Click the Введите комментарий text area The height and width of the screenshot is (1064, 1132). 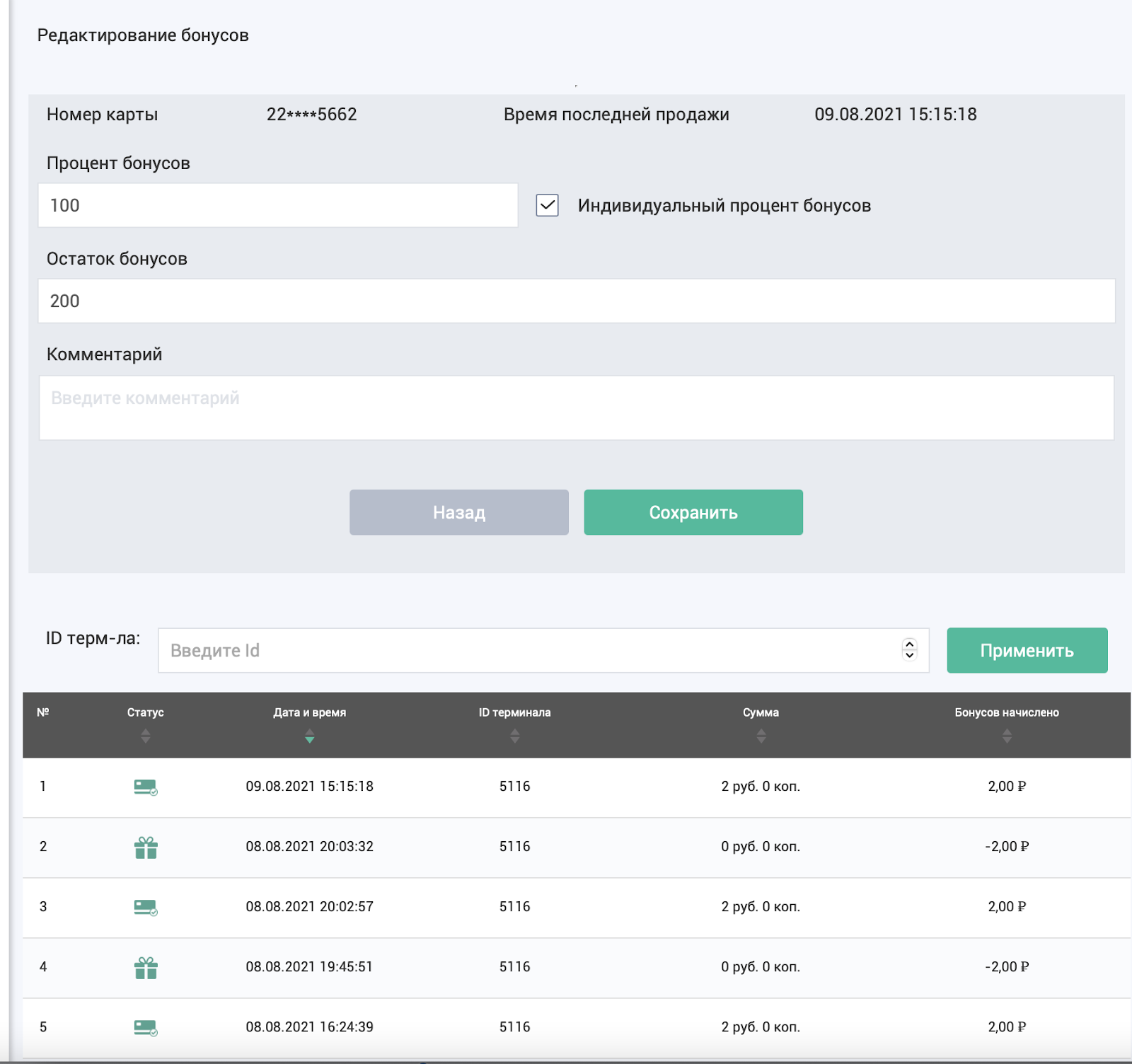[577, 407]
